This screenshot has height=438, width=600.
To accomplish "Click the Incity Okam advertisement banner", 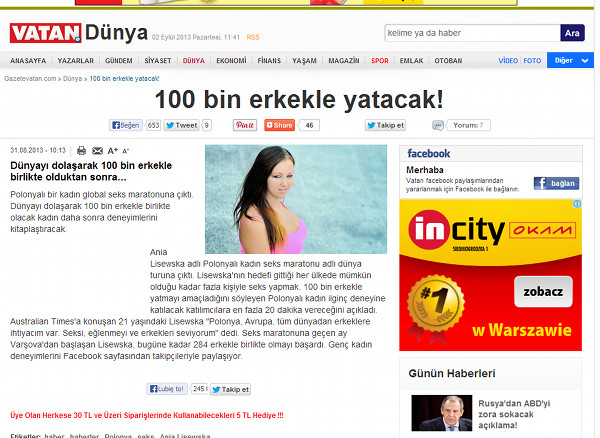I will (x=491, y=275).
